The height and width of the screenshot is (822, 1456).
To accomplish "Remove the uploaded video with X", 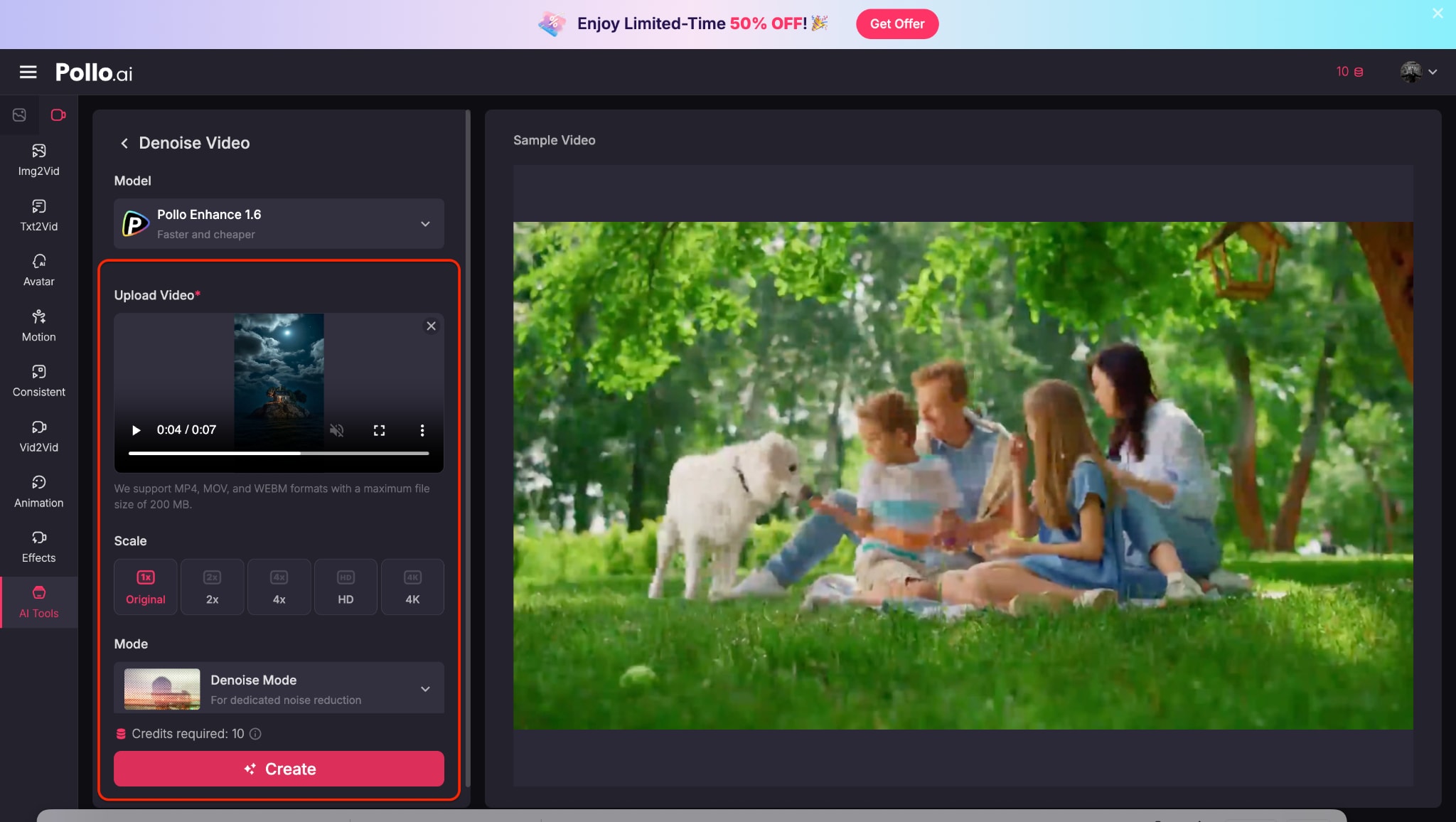I will click(431, 326).
